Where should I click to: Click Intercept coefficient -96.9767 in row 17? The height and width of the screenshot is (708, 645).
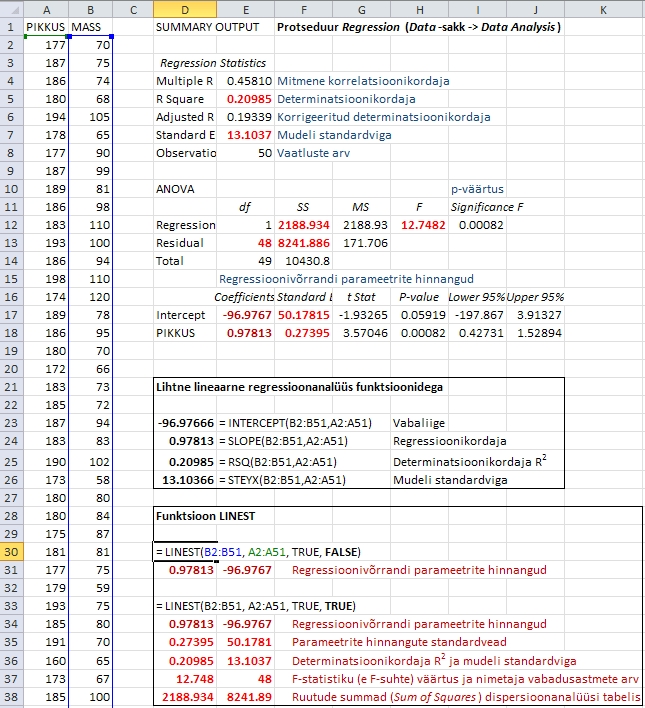(247, 315)
